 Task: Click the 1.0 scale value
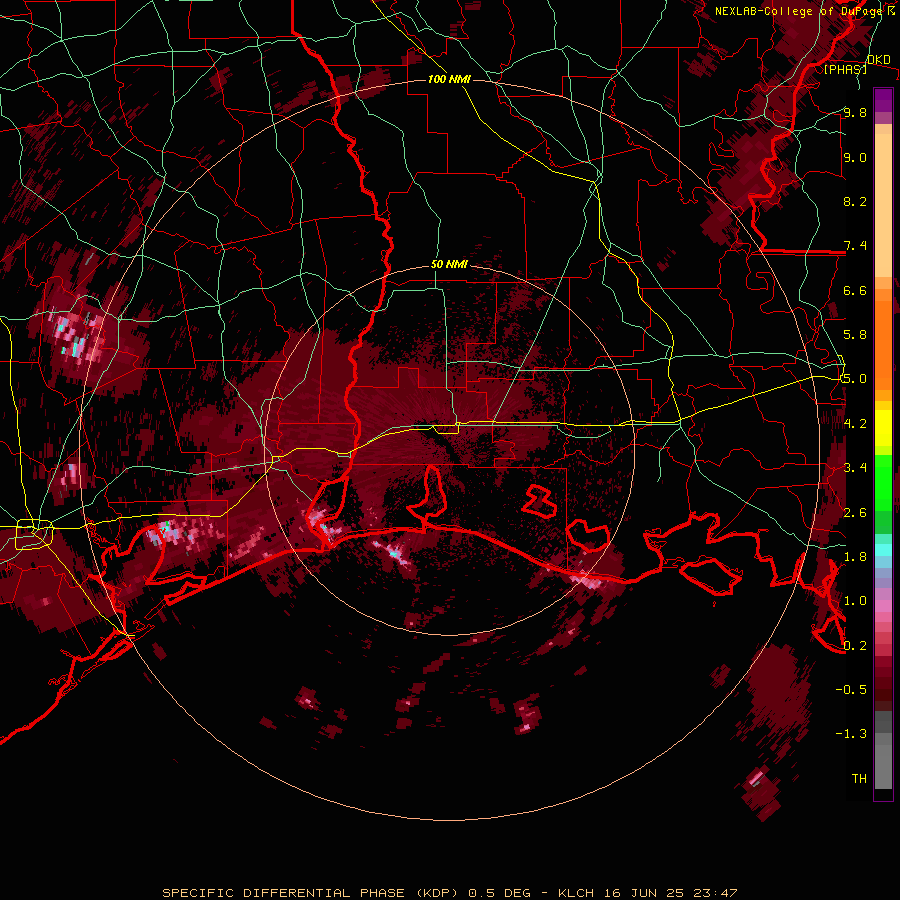(x=855, y=601)
